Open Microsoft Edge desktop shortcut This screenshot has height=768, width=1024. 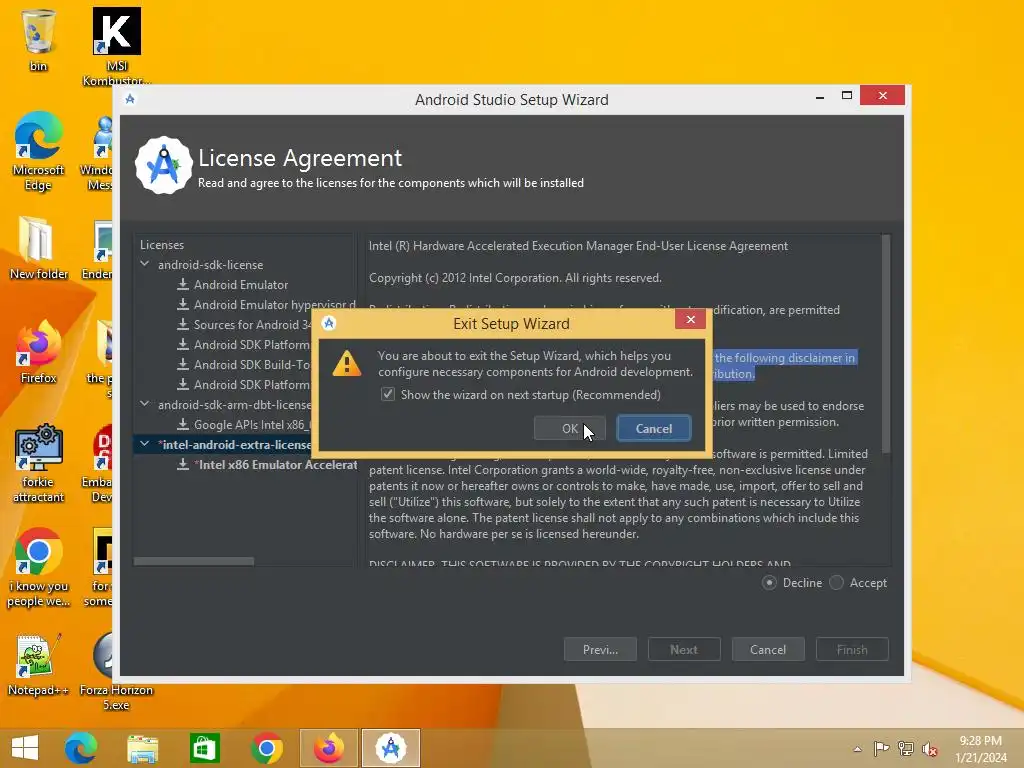pyautogui.click(x=38, y=151)
